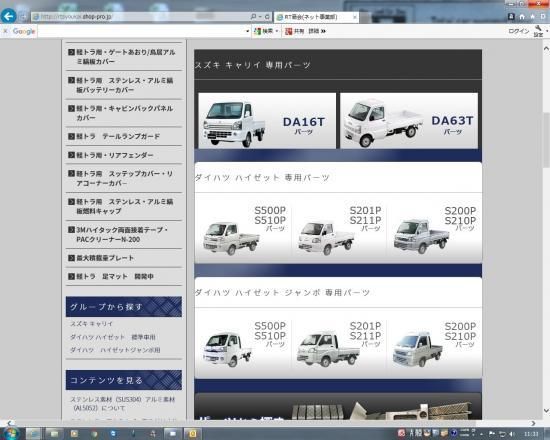Open 軽トラ テールランプガード category
The width and height of the screenshot is (550, 440).
coord(124,136)
